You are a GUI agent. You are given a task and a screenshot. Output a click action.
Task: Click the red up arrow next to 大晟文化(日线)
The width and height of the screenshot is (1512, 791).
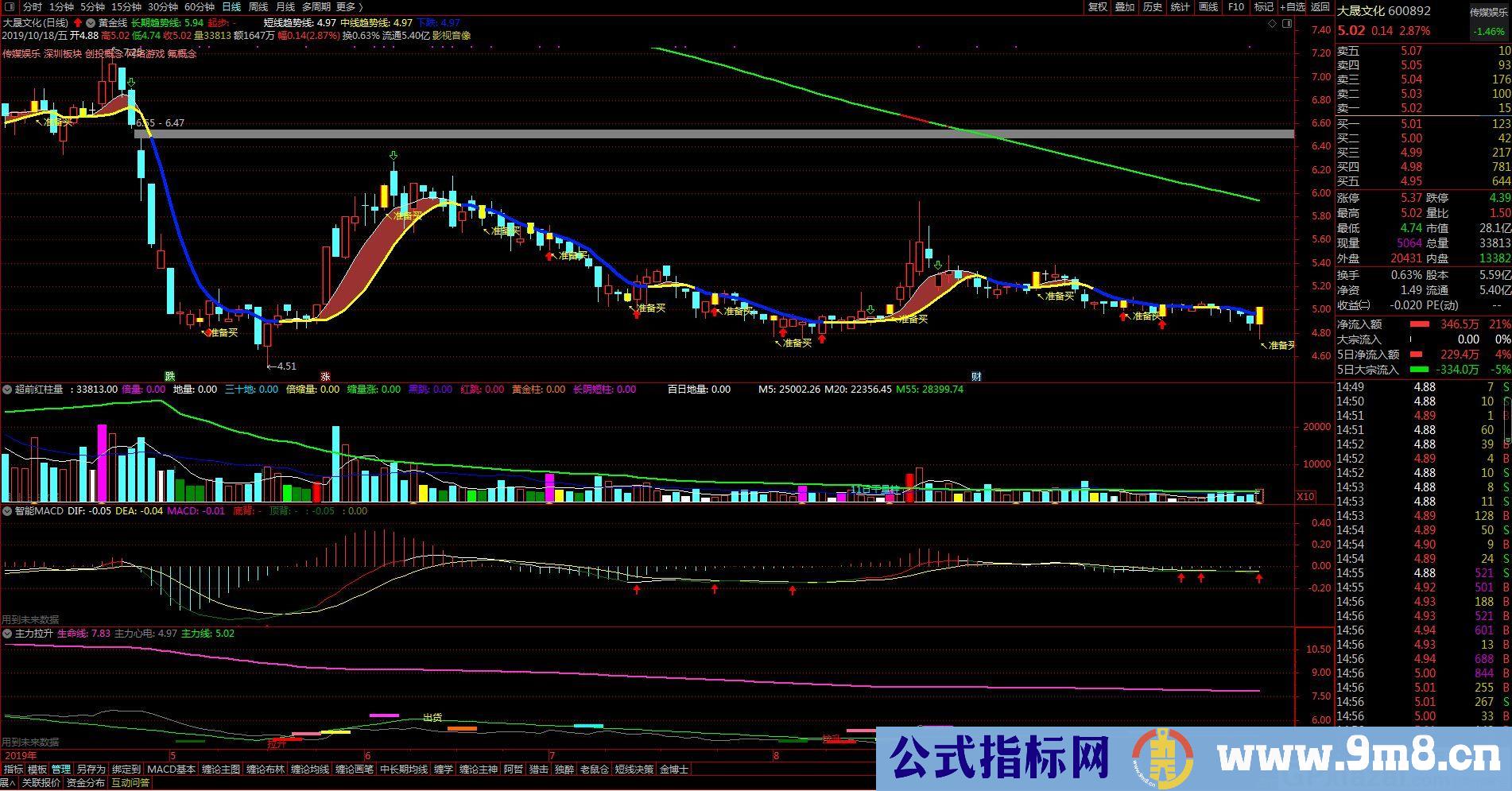point(78,24)
